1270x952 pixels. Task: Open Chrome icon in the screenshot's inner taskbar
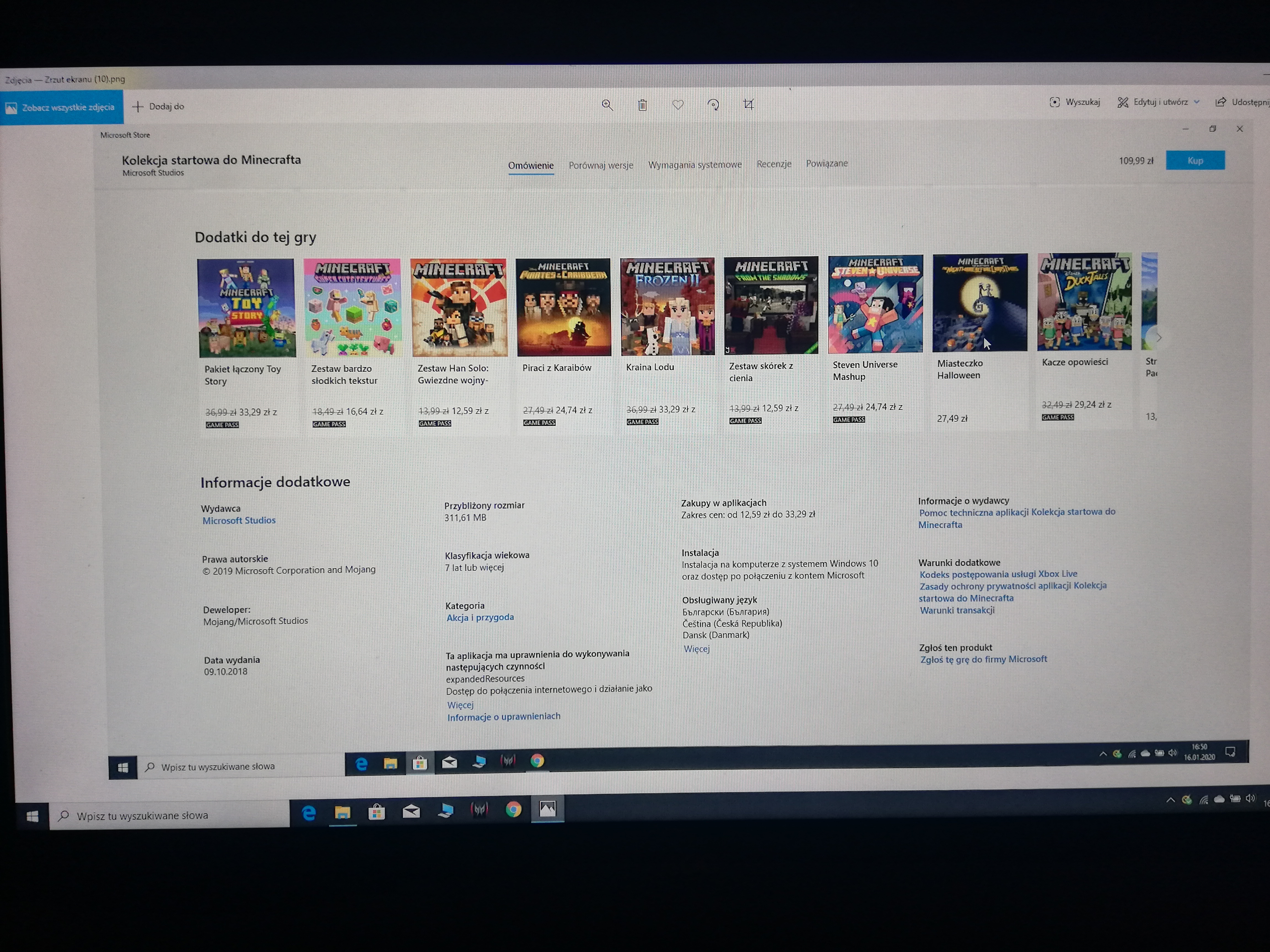coord(537,761)
